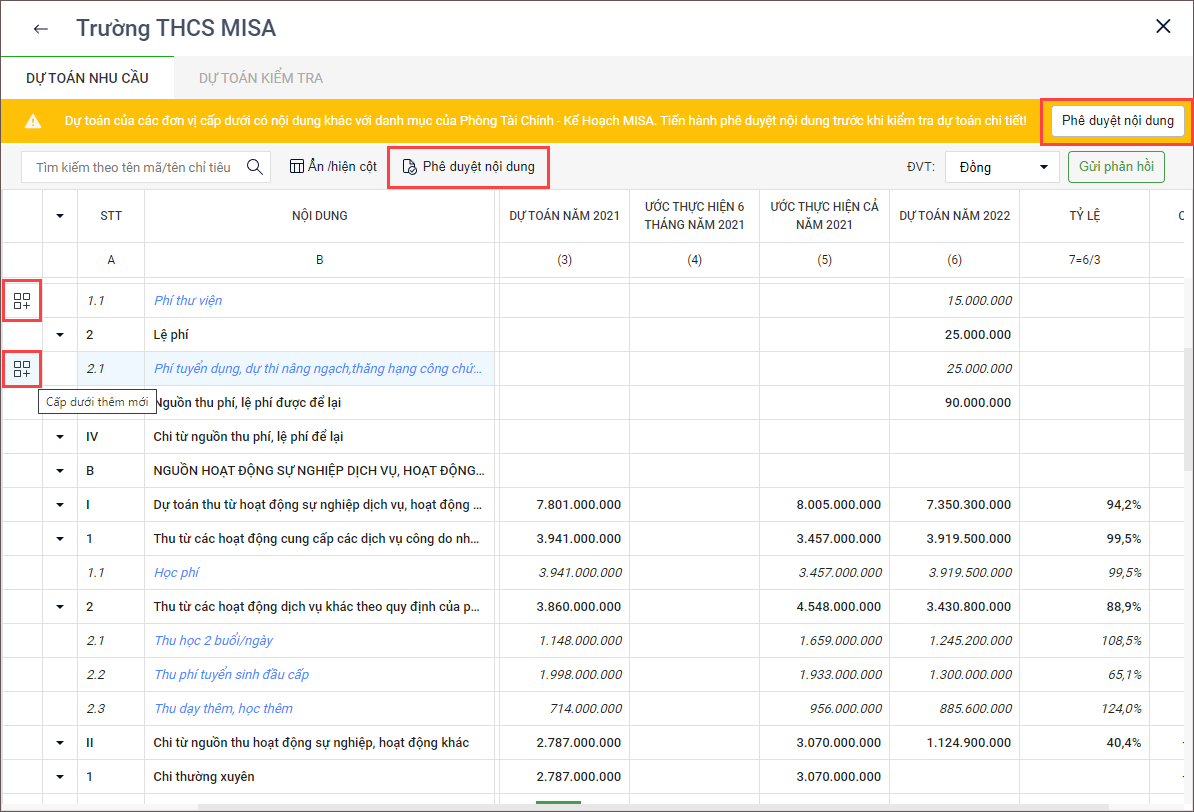This screenshot has width=1194, height=812.
Task: Collapse the Lệ phí row group
Action: pos(60,335)
